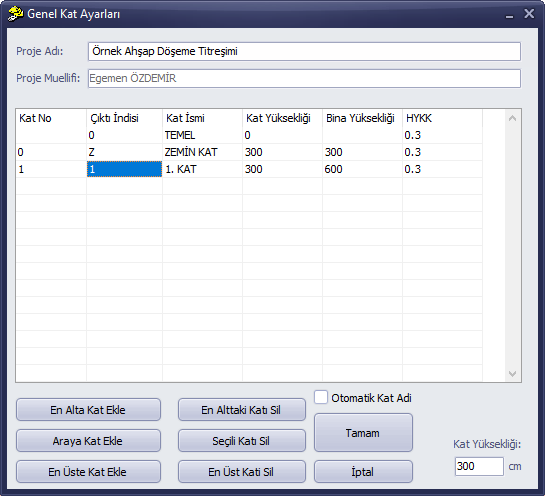This screenshot has width=545, height=496.
Task: Select the Z output index cell
Action: click(x=124, y=152)
